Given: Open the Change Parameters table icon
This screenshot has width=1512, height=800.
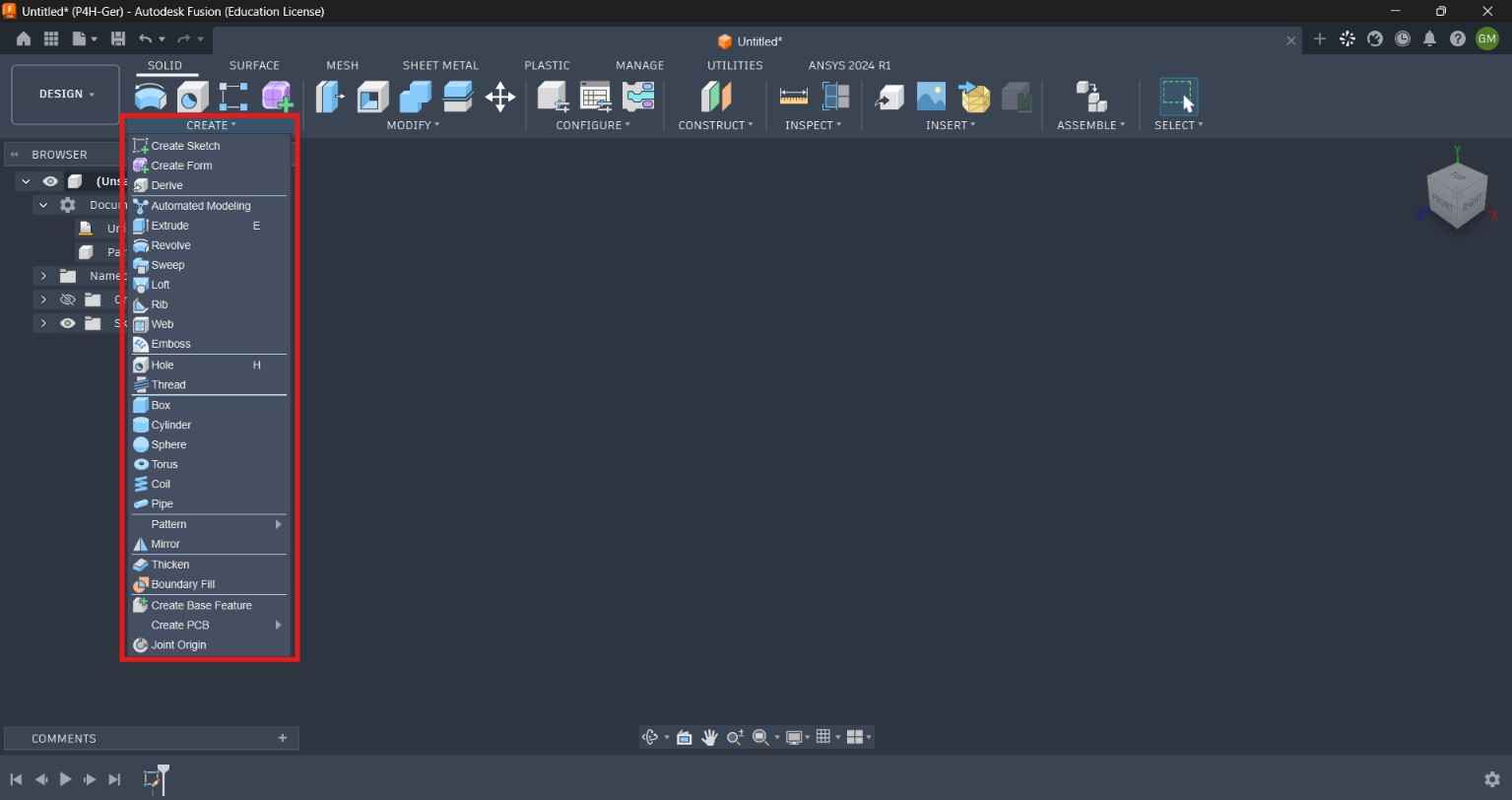Looking at the screenshot, I should (596, 97).
